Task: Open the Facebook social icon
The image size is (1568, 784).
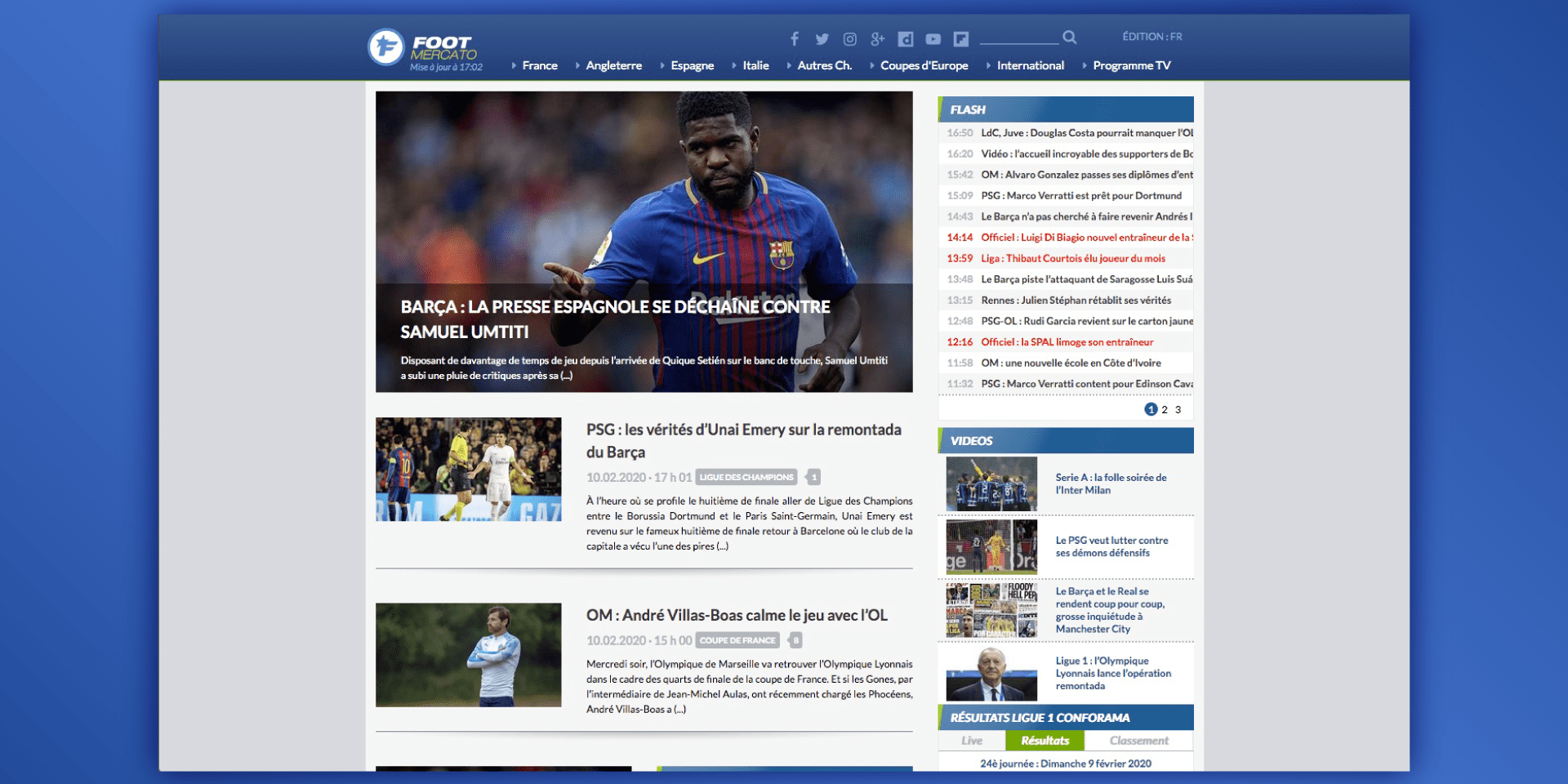Action: tap(795, 38)
